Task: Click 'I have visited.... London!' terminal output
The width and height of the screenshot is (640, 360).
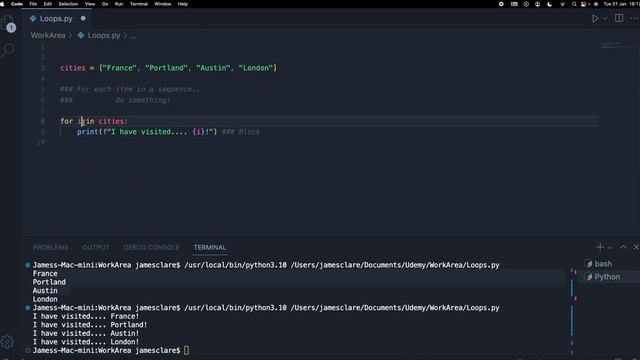Action: point(86,342)
